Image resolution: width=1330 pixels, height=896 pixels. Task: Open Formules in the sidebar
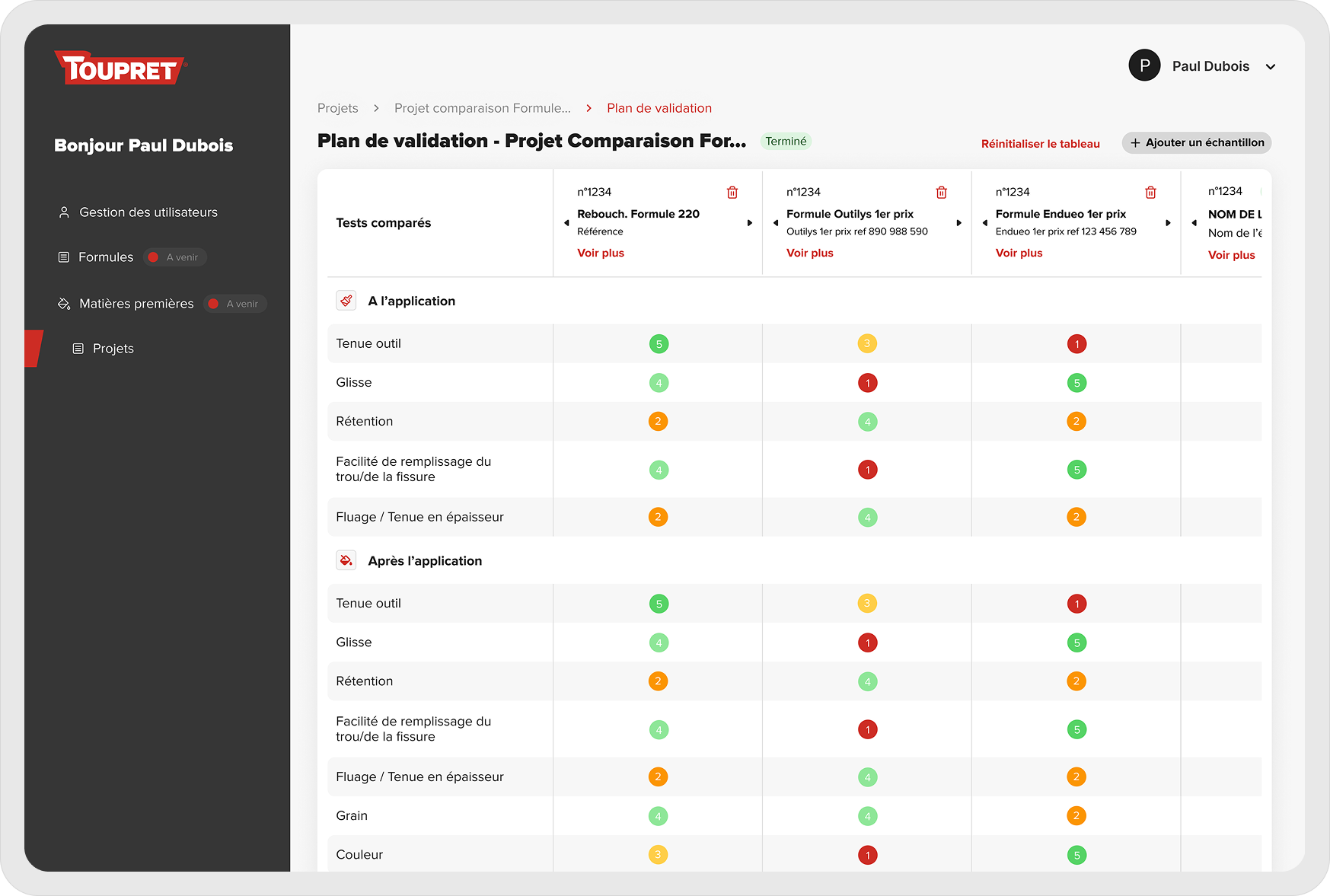click(106, 257)
